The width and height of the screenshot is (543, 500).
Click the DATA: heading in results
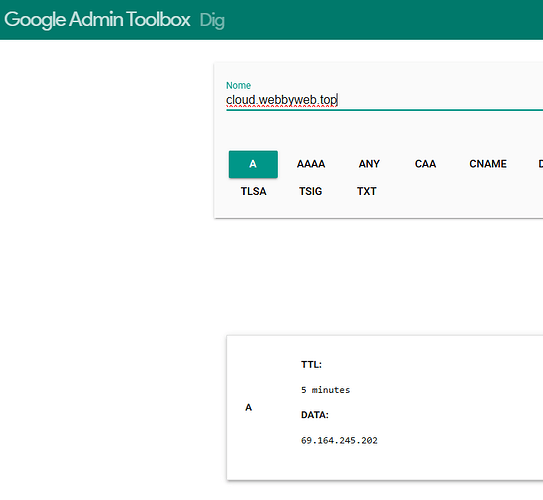click(x=314, y=415)
